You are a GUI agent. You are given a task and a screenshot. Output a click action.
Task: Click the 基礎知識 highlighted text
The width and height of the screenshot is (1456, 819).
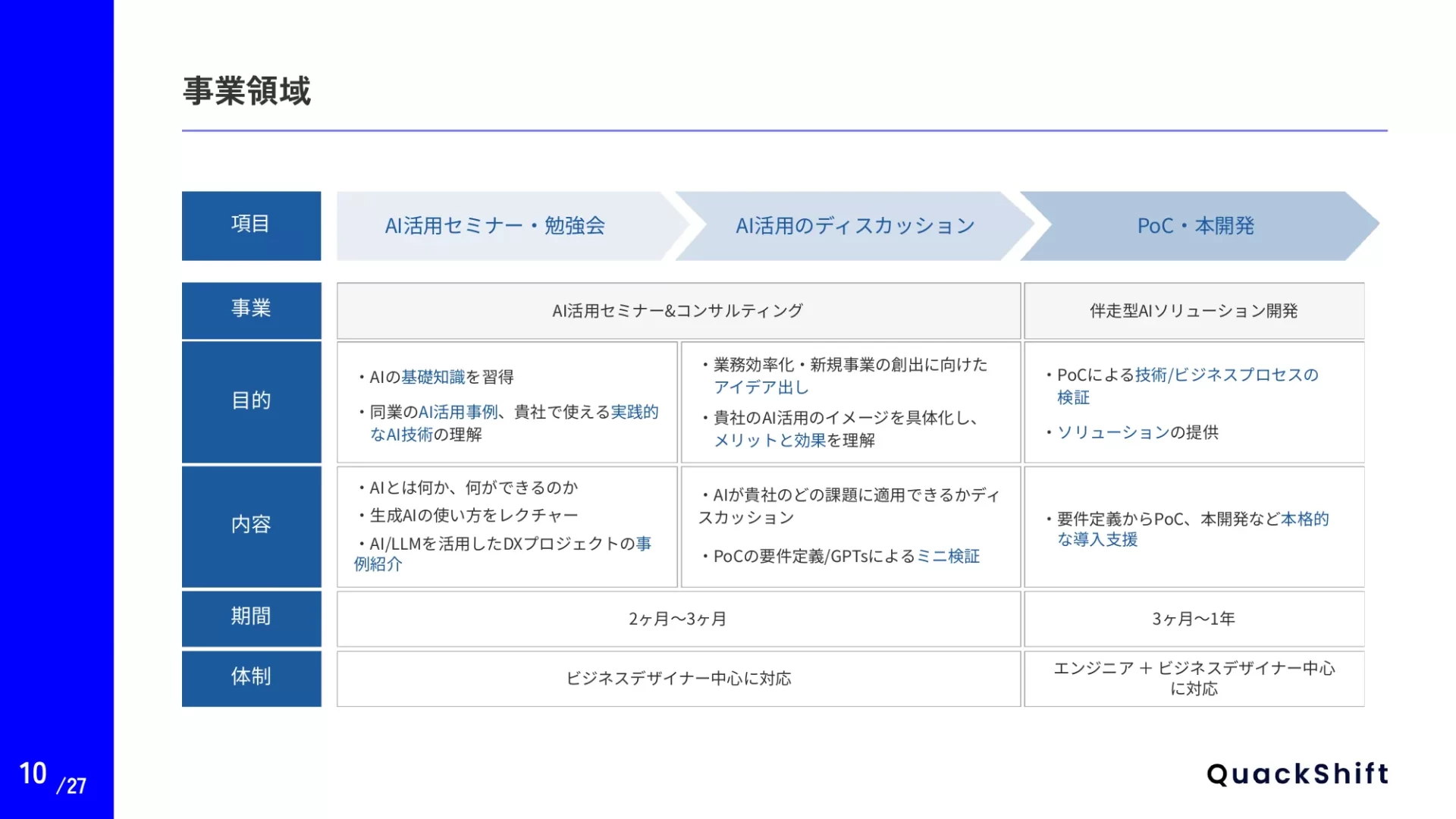433,378
